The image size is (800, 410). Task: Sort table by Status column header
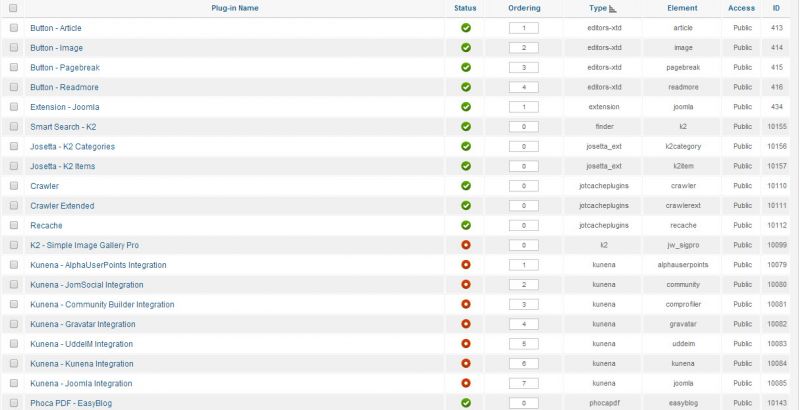tap(465, 8)
